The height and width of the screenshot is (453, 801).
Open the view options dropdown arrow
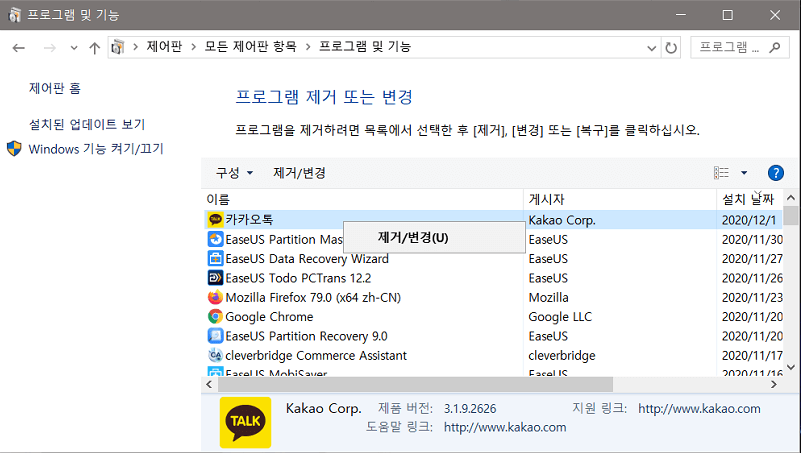(x=744, y=173)
